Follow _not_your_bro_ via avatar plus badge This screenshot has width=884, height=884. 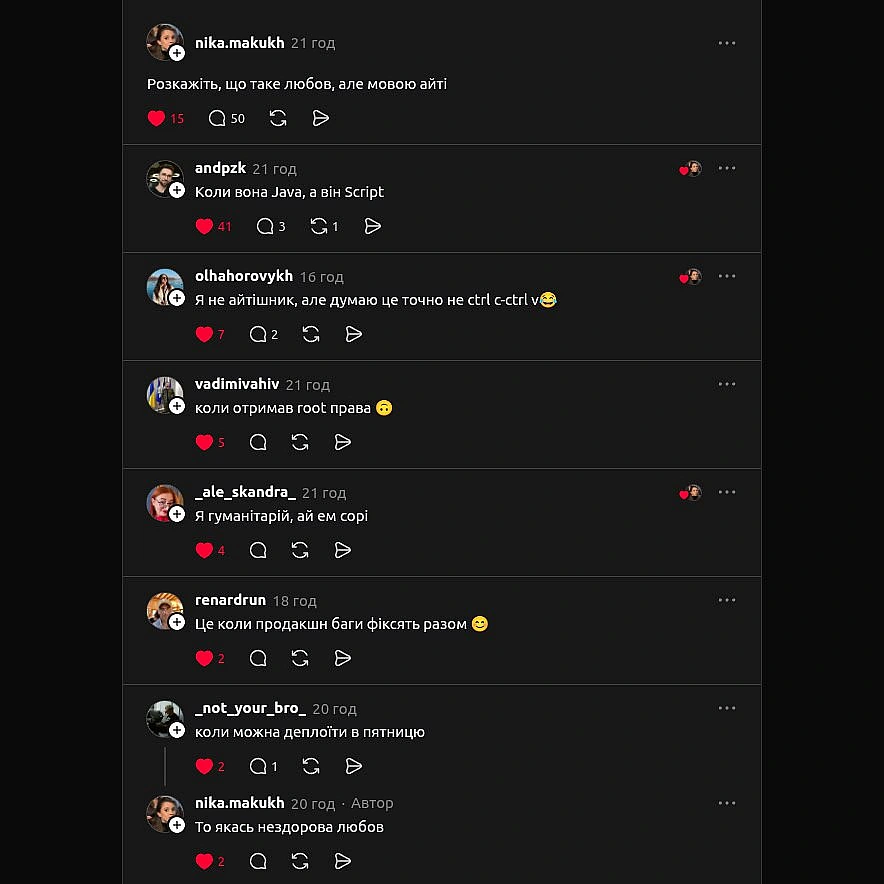click(x=177, y=730)
